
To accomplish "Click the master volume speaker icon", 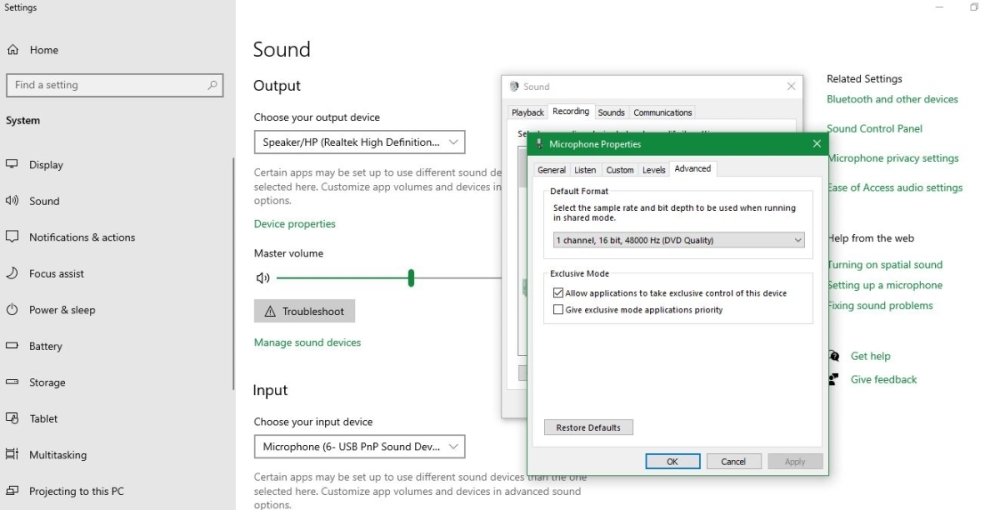I will coord(262,278).
